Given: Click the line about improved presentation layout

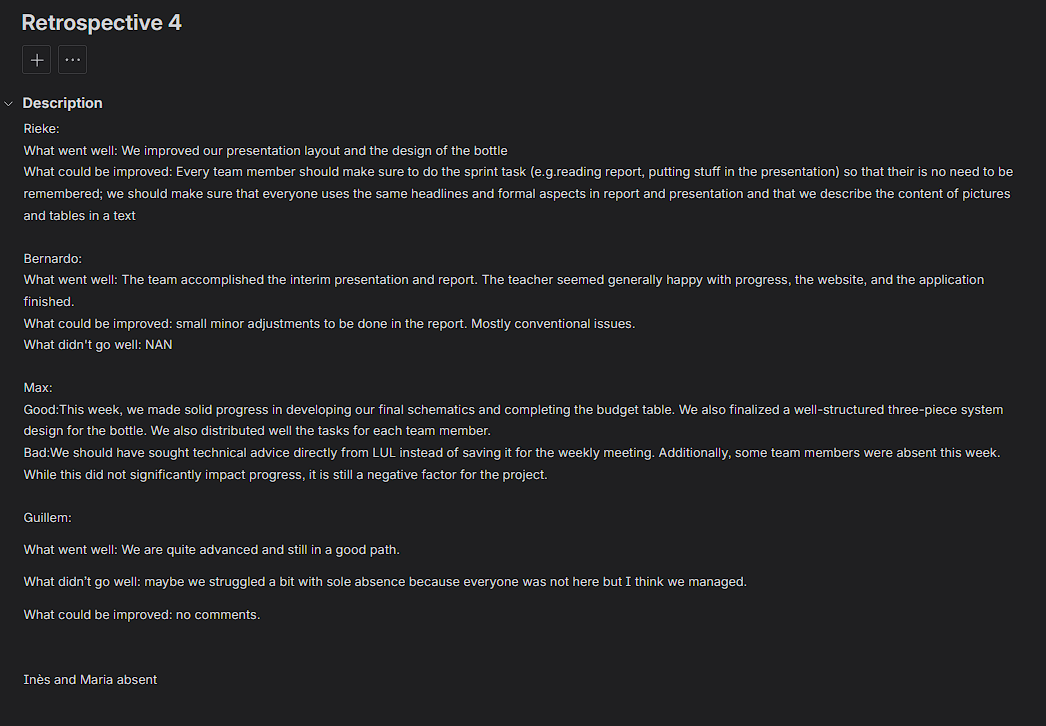Looking at the screenshot, I should pos(265,151).
